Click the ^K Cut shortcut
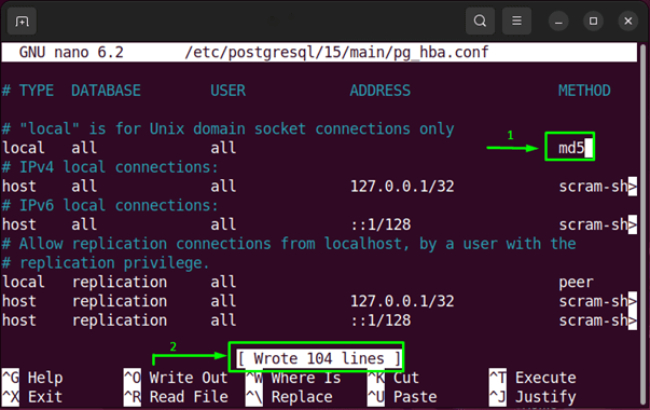 click(393, 378)
